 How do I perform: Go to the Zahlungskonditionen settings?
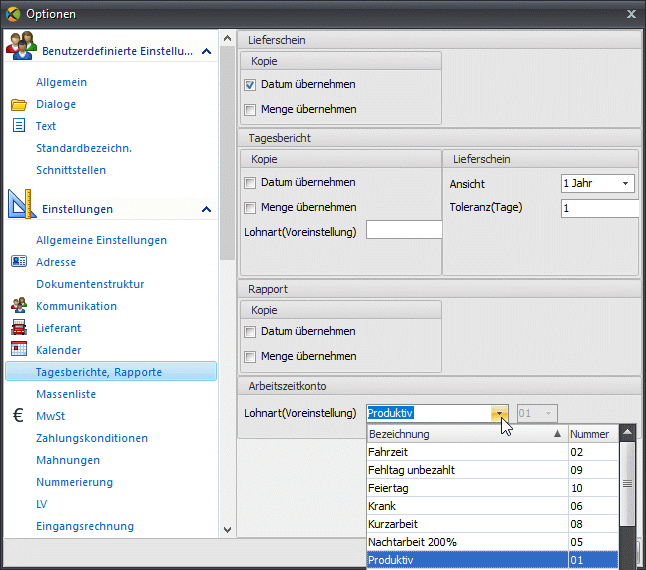[x=92, y=438]
